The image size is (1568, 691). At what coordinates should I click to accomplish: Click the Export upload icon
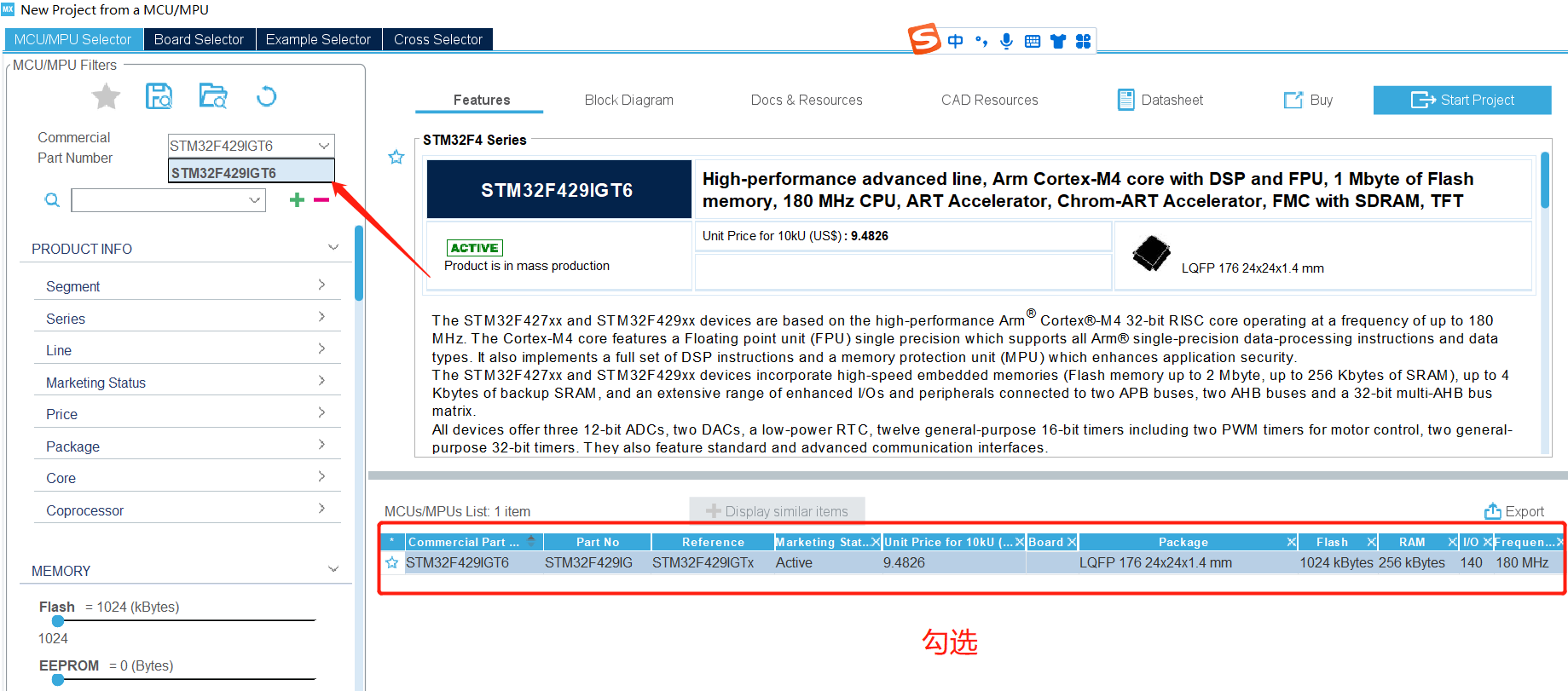click(1492, 511)
